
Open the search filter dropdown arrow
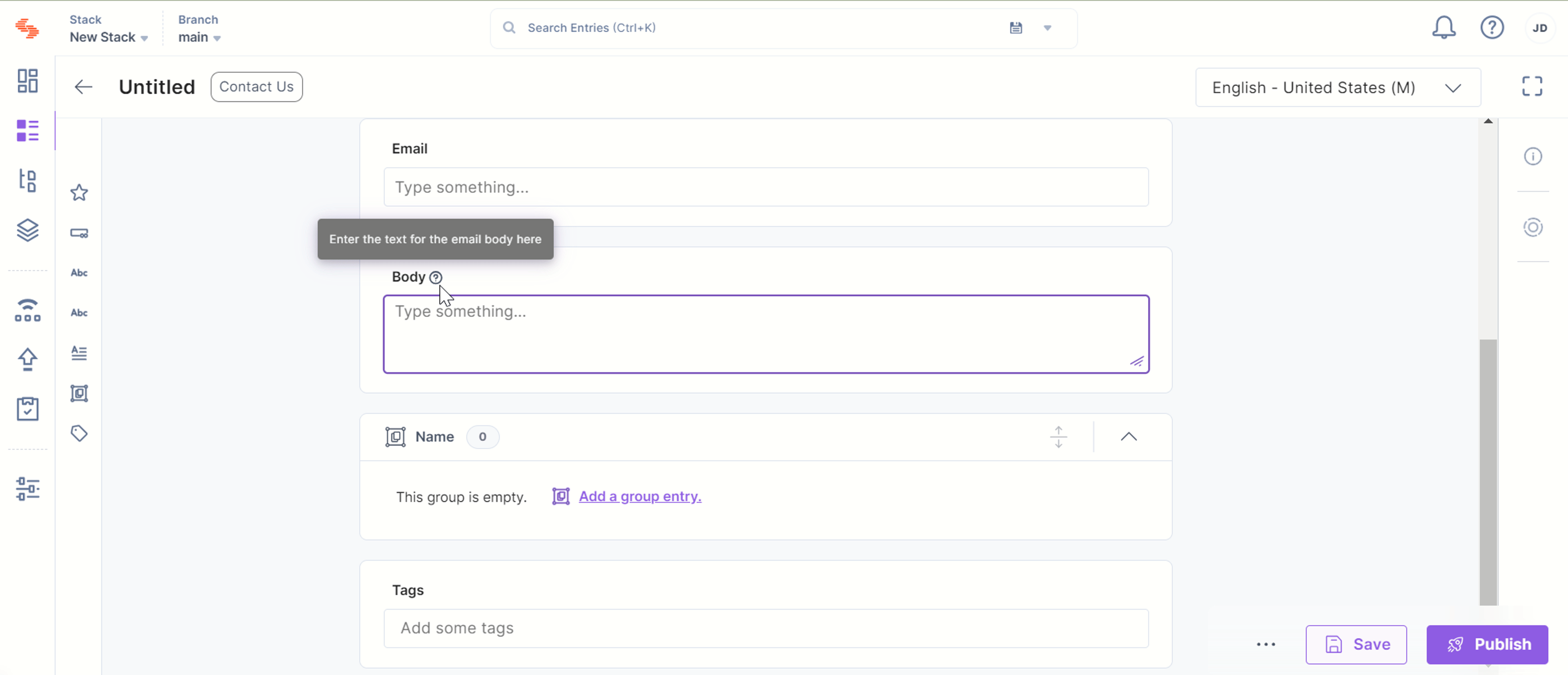click(1047, 27)
